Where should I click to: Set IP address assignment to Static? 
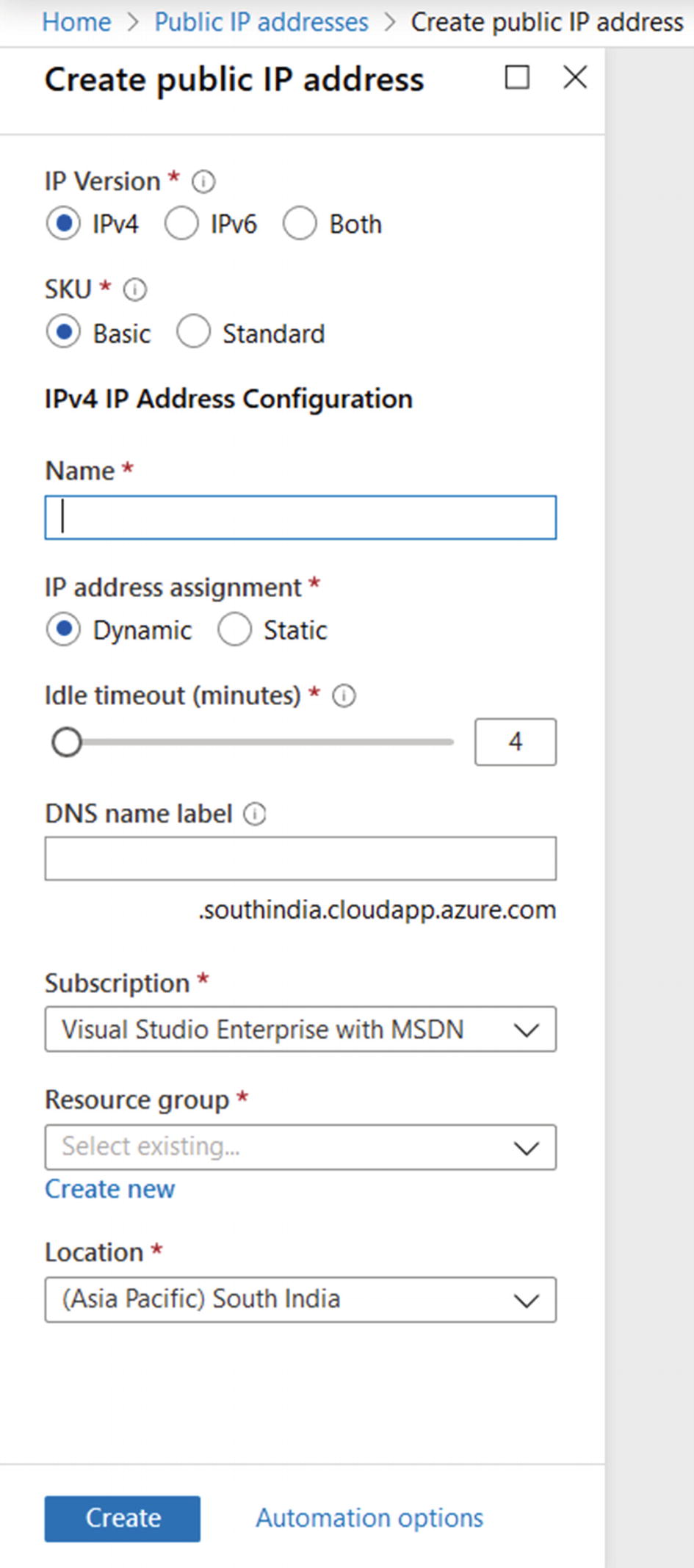(235, 630)
